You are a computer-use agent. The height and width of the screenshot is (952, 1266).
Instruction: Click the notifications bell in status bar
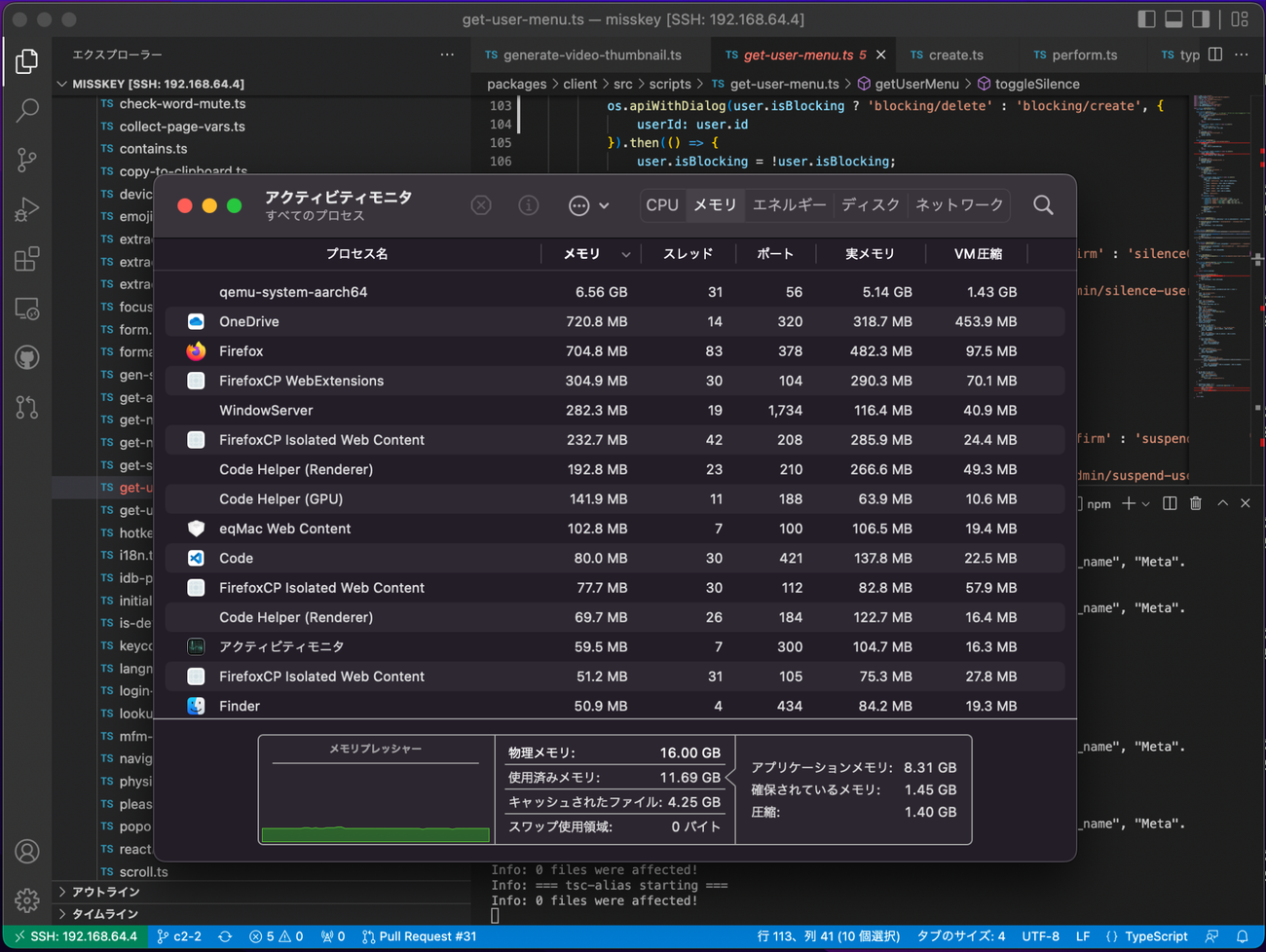(x=1243, y=936)
